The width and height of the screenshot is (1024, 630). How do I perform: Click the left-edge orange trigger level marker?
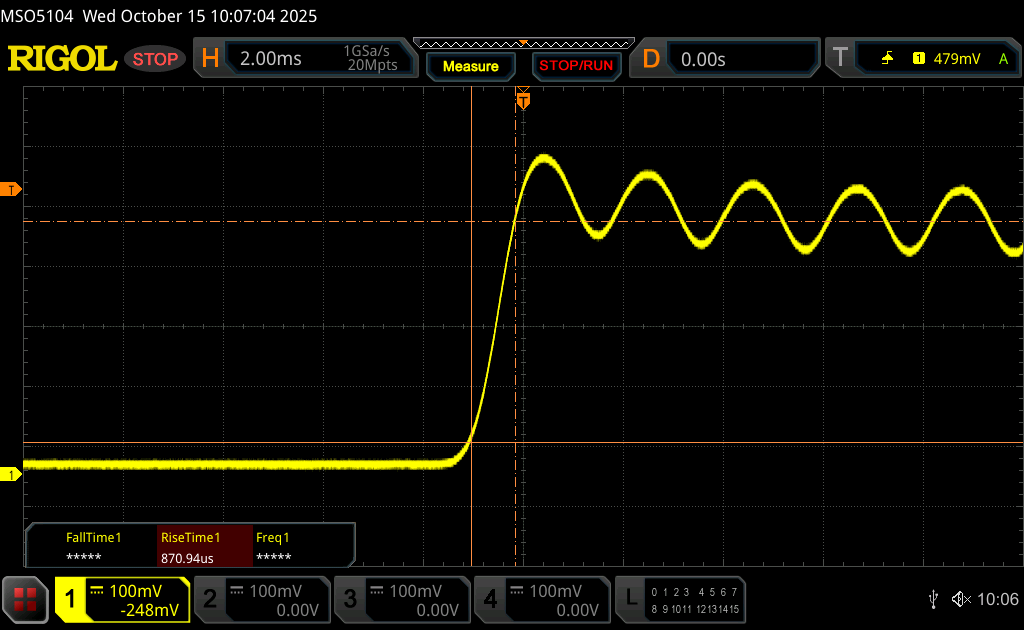[x=12, y=189]
